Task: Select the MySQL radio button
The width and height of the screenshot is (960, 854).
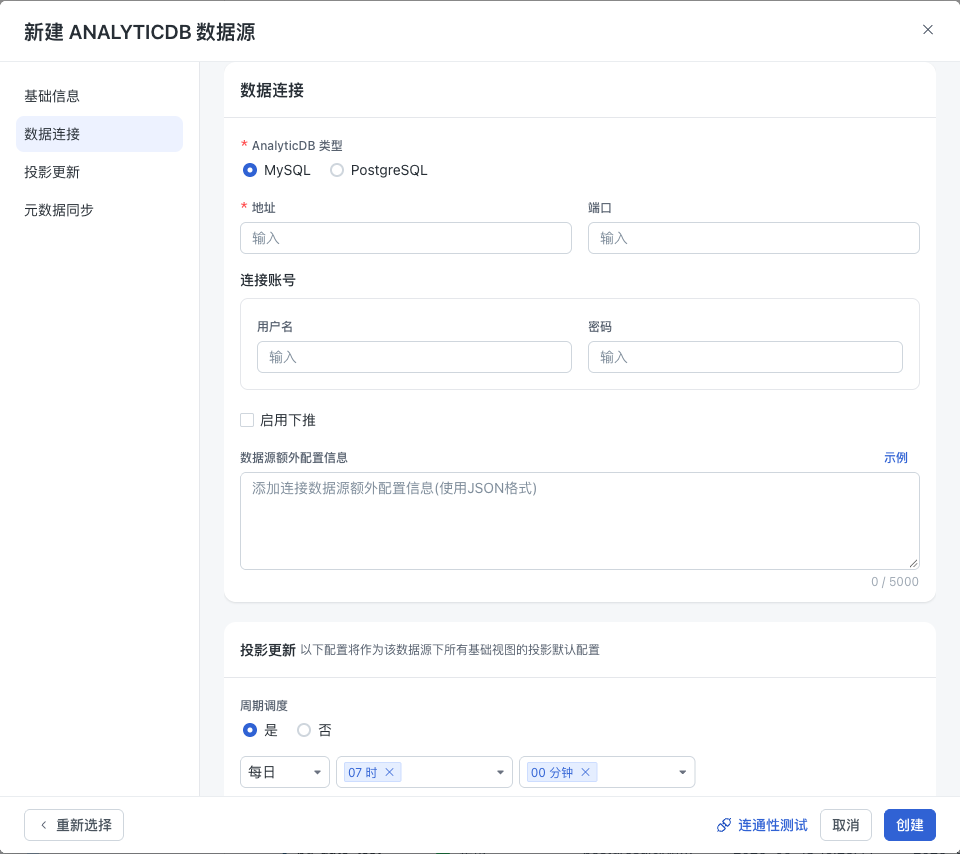Action: 250,170
